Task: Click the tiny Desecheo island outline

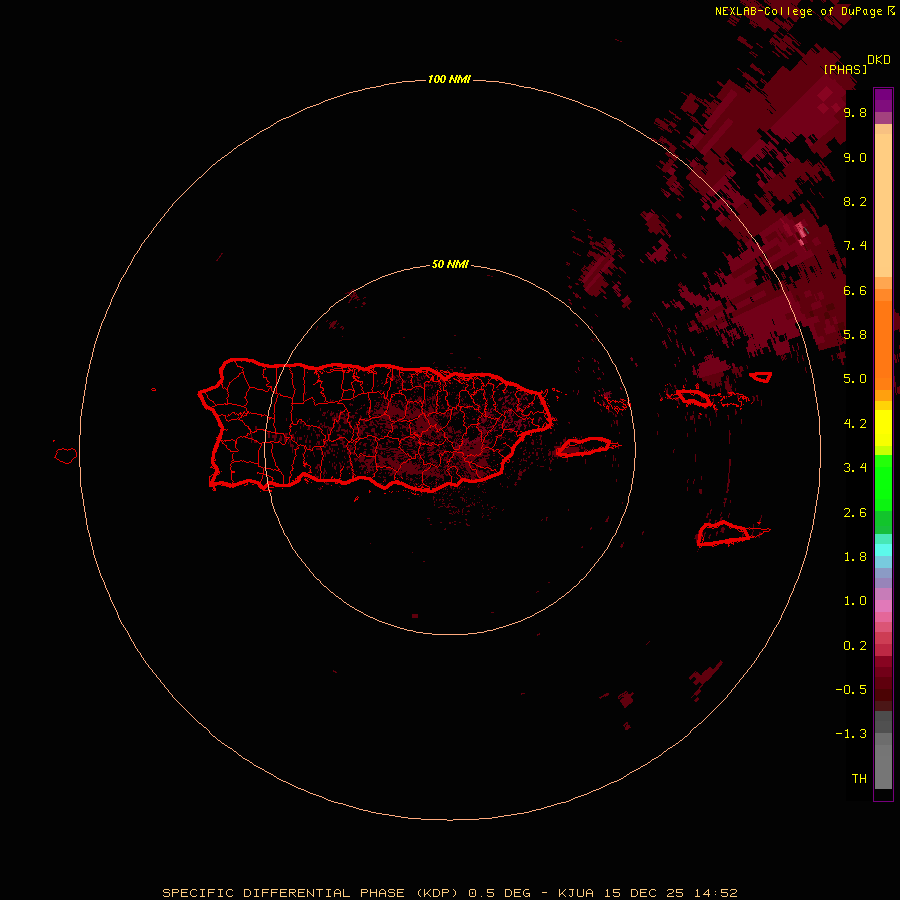Action: pyautogui.click(x=153, y=390)
